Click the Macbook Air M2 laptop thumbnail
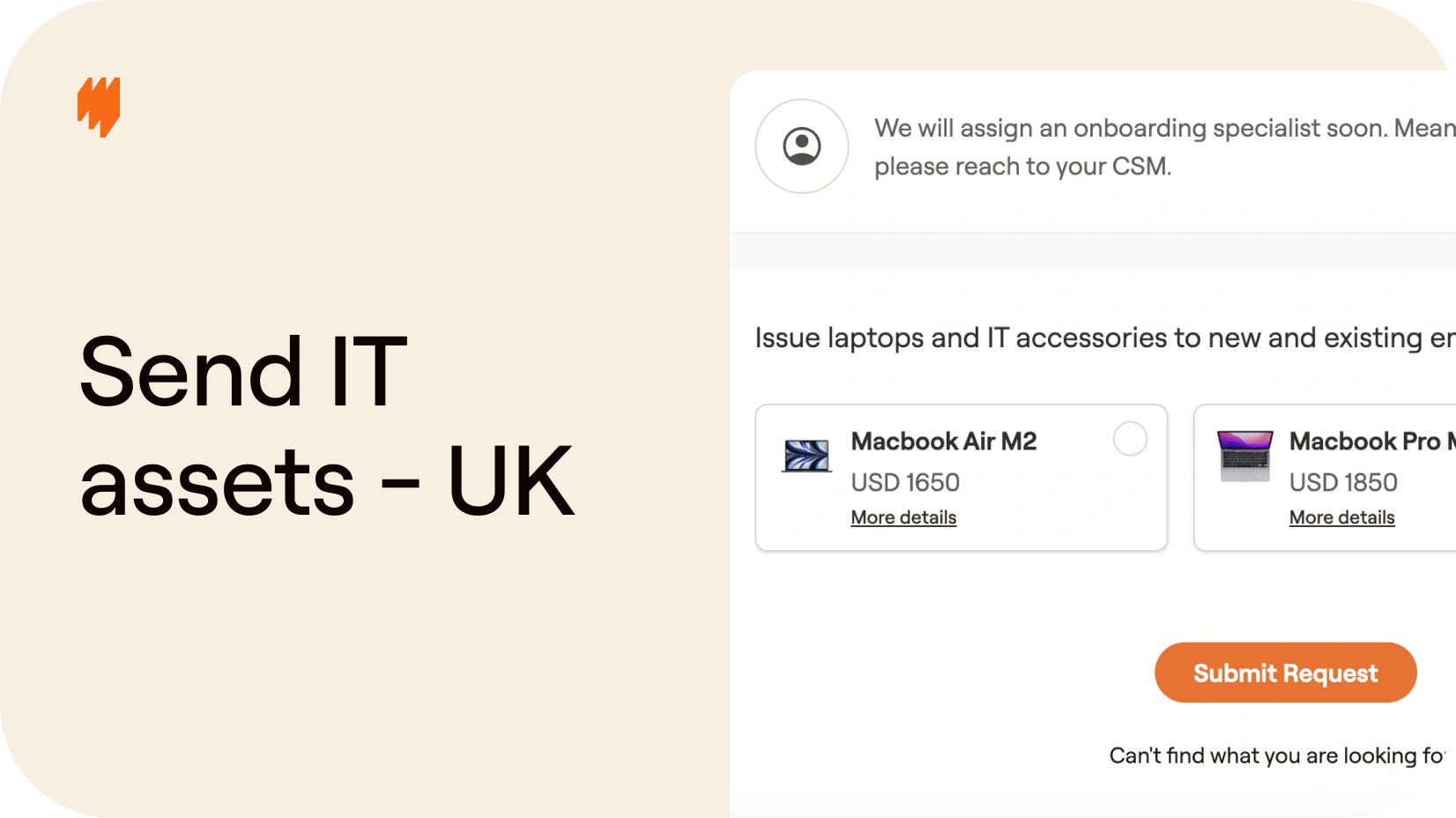Viewport: 1456px width, 818px height. 806,456
